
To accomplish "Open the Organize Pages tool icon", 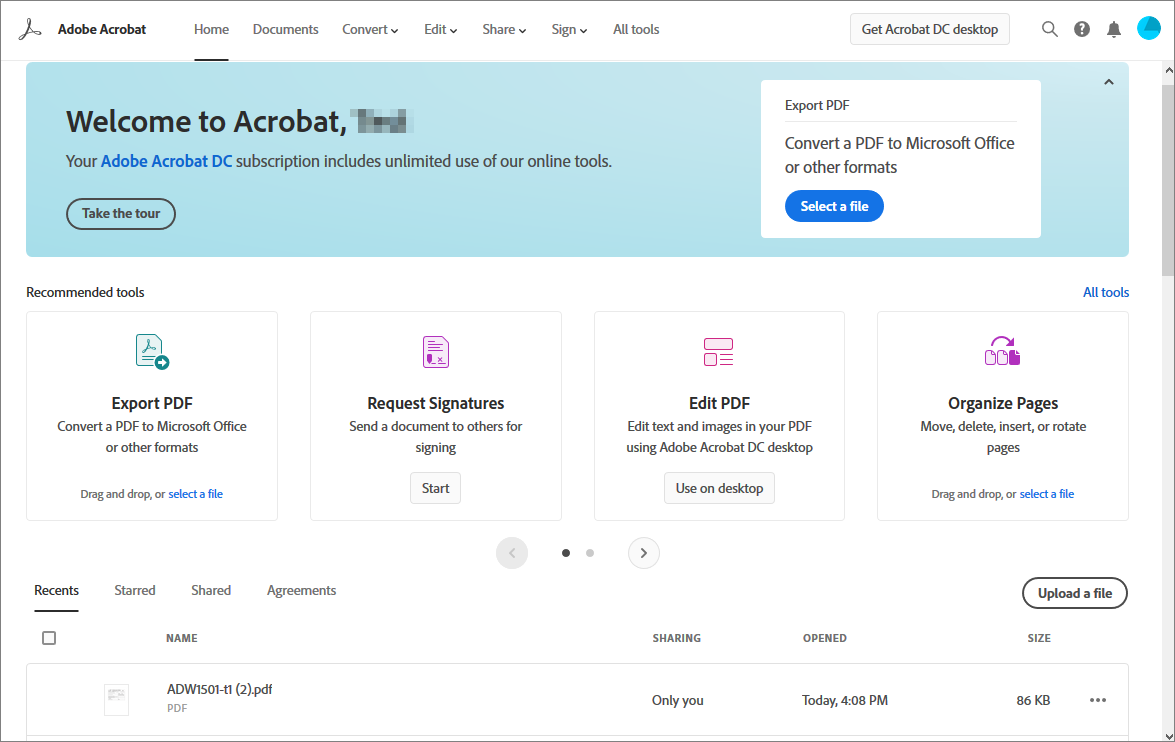I will tap(1002, 350).
